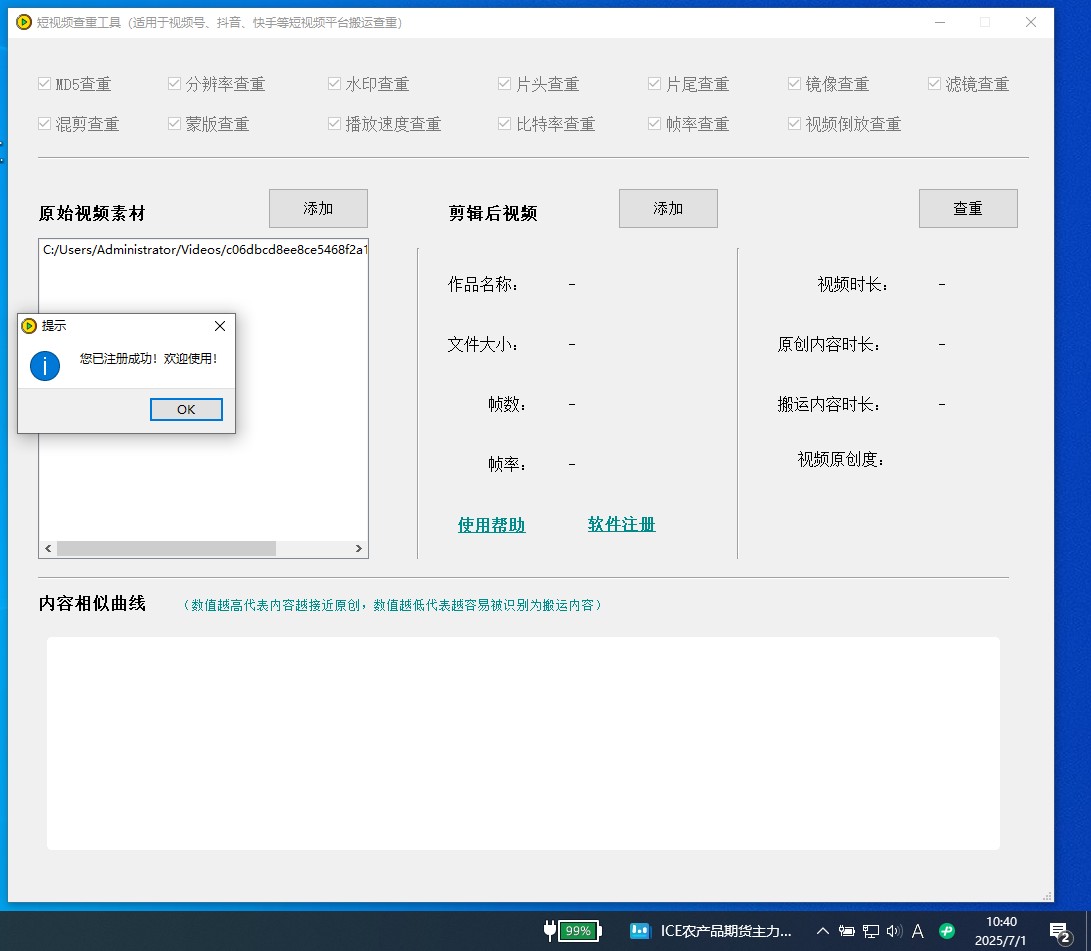The height and width of the screenshot is (951, 1091).
Task: Click the green circular tray icon
Action: pos(946,931)
